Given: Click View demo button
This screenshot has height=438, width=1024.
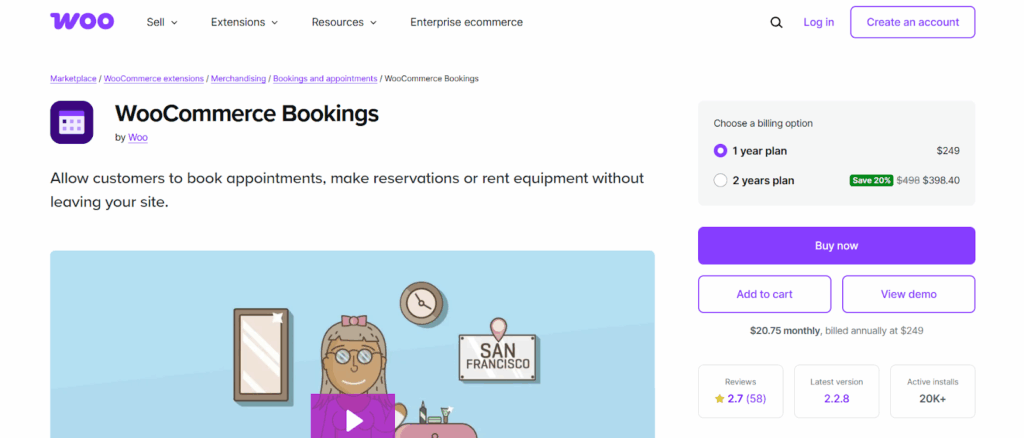Looking at the screenshot, I should click(x=908, y=294).
